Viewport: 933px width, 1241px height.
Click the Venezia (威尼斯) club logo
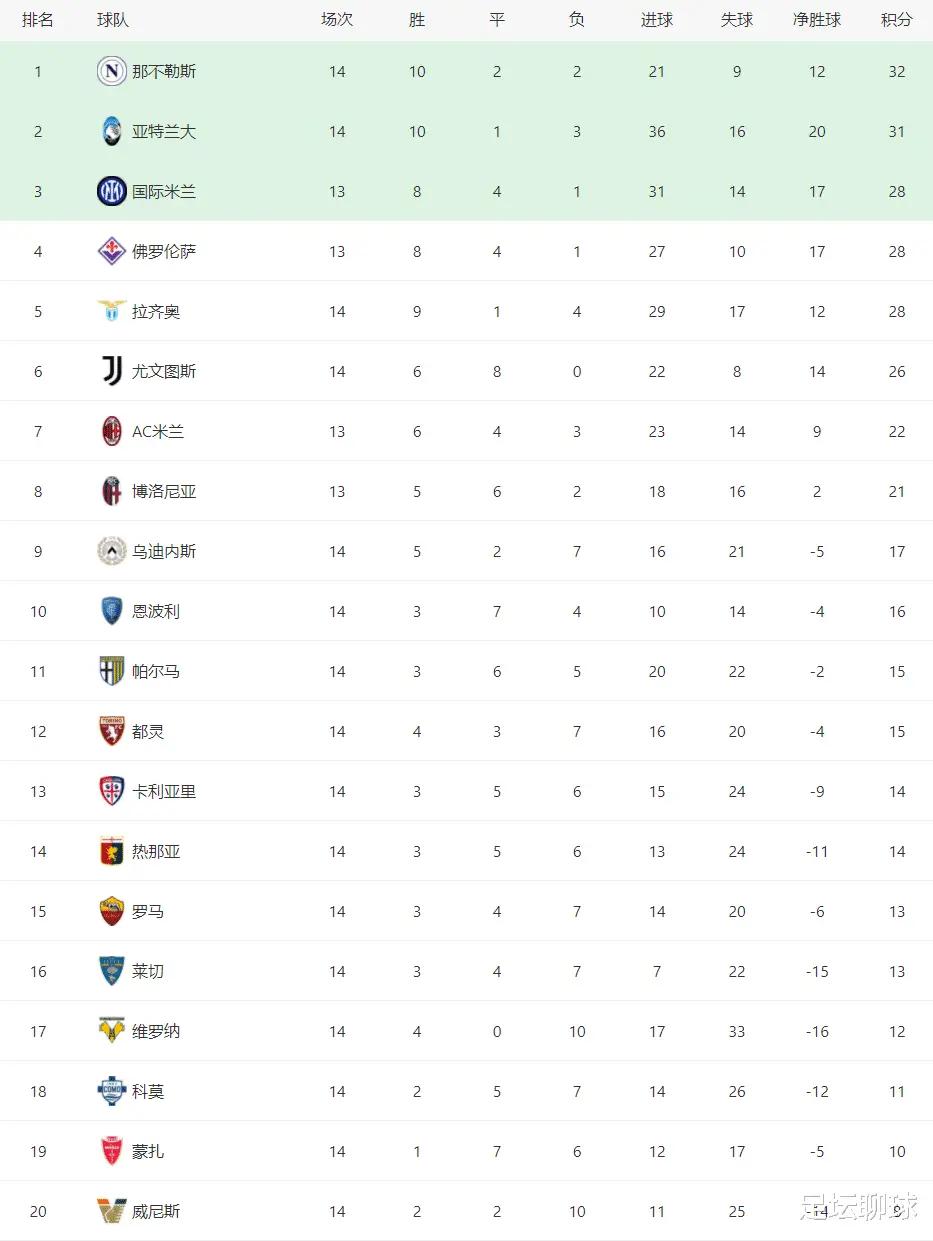(x=112, y=1211)
